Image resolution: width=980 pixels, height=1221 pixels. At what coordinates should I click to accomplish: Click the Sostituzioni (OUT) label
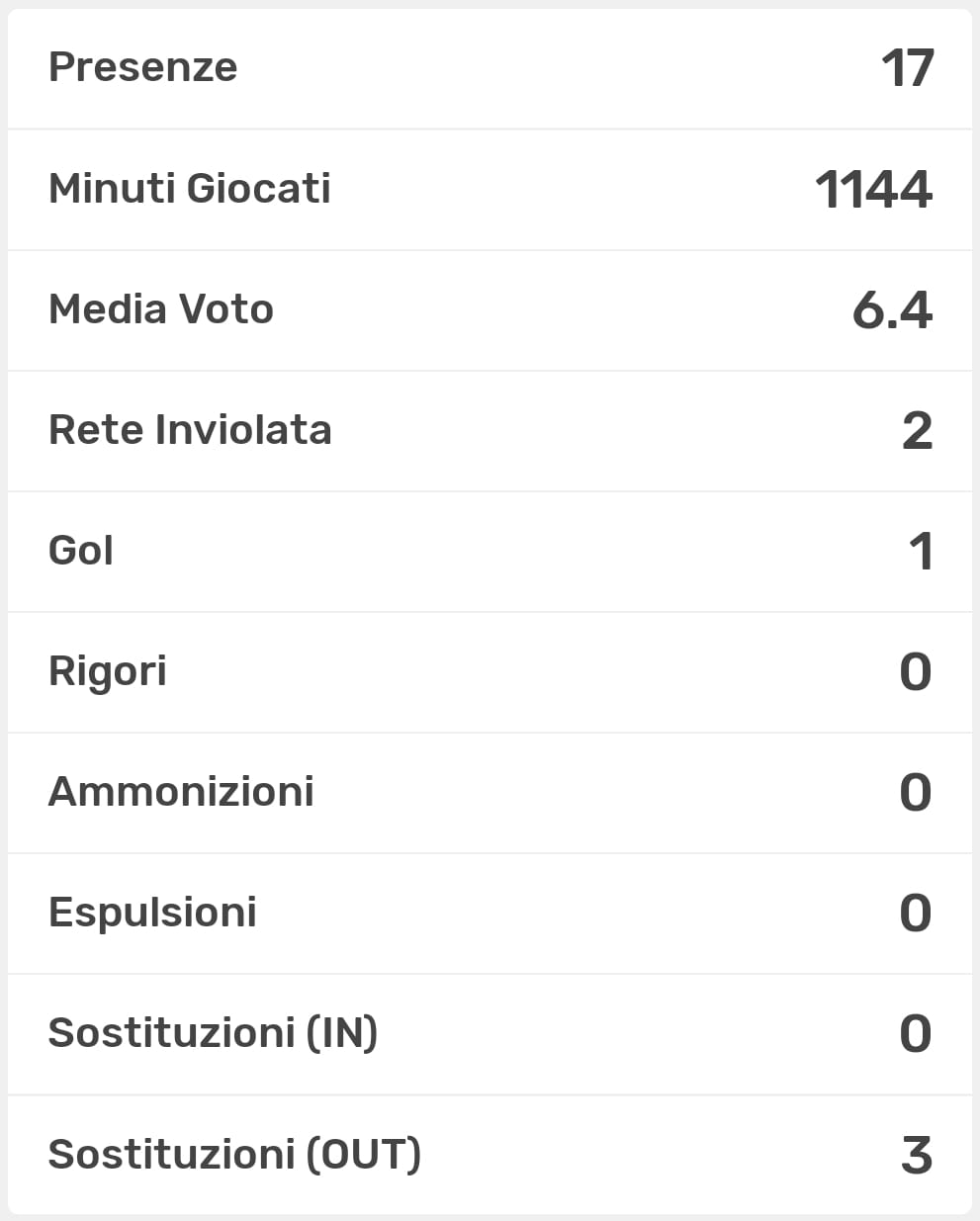[234, 1154]
